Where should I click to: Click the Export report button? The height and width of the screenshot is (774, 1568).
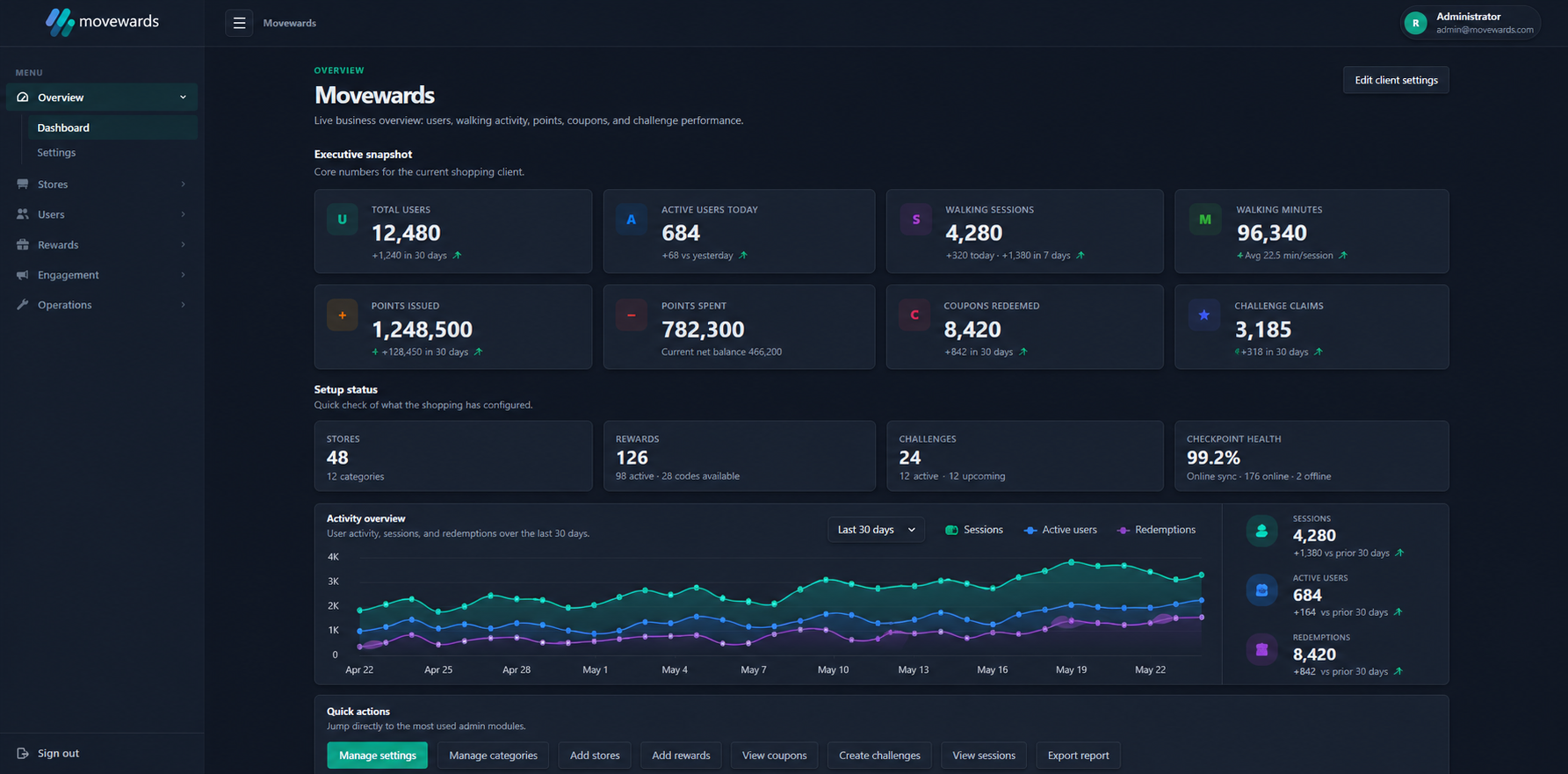[1078, 756]
